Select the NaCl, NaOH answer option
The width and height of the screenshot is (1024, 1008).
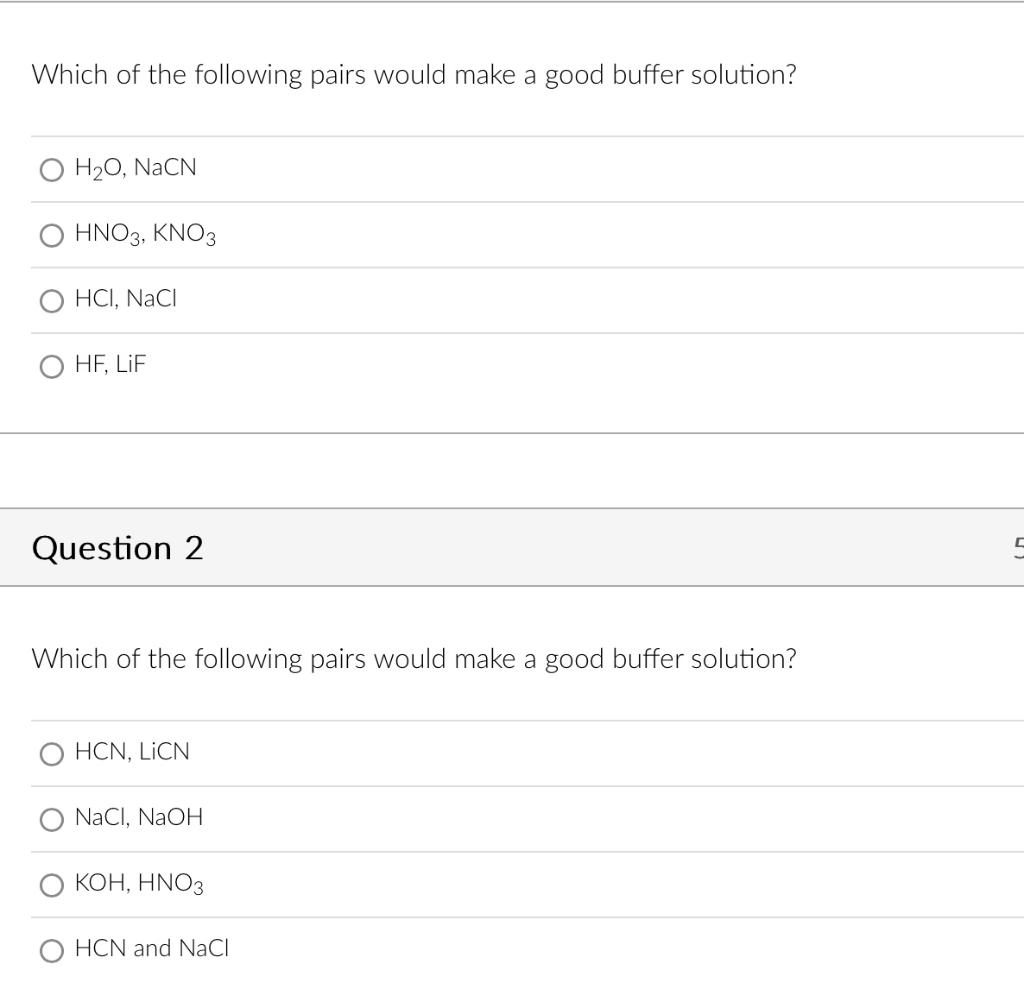[52, 819]
